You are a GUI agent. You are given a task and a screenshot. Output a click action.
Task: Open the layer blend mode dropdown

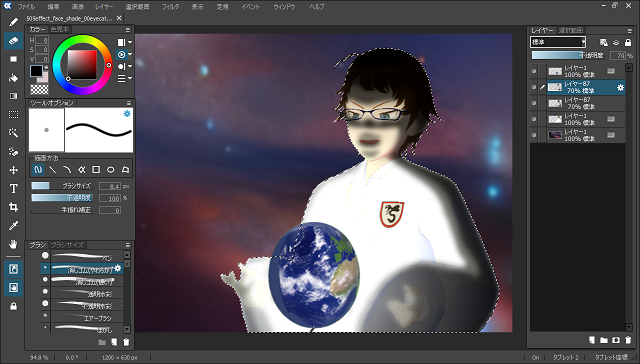[x=558, y=42]
